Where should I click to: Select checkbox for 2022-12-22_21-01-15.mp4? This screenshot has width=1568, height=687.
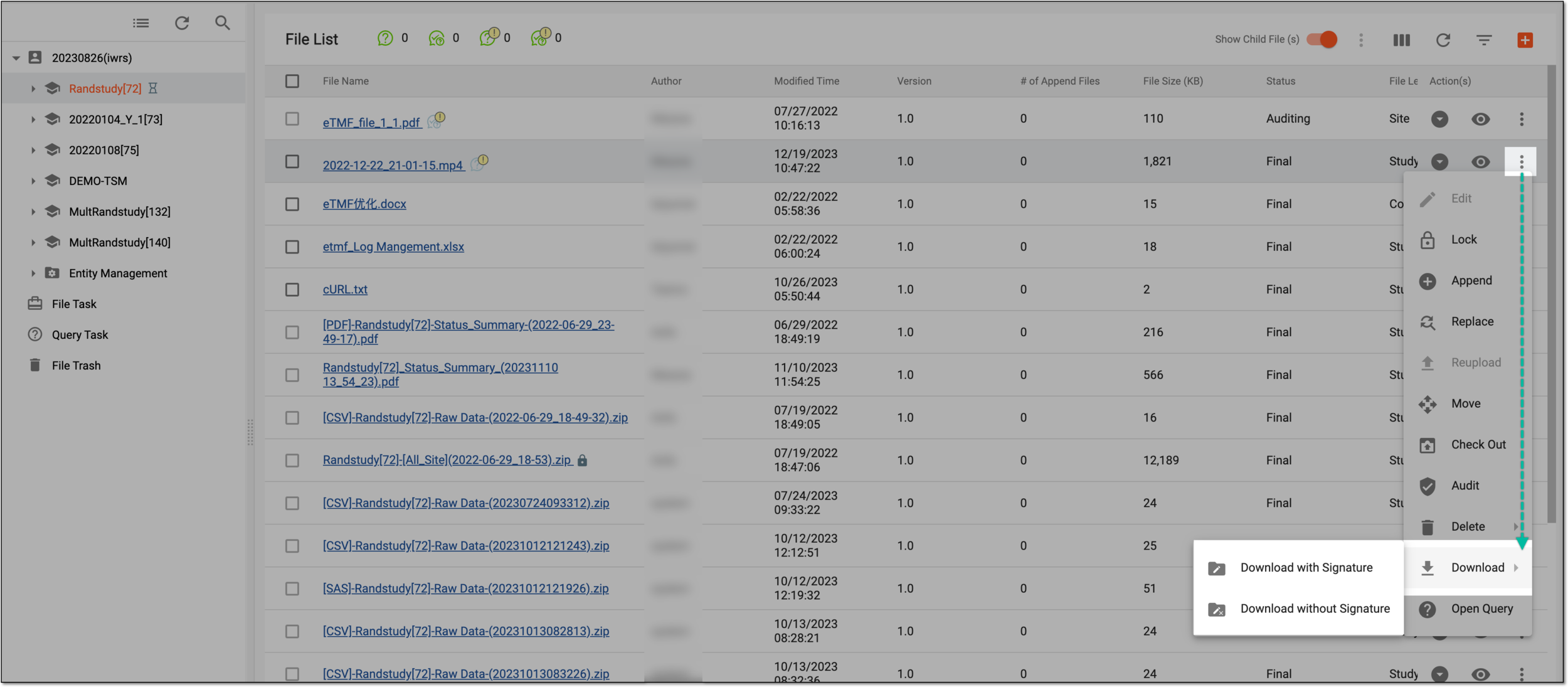[x=292, y=162]
